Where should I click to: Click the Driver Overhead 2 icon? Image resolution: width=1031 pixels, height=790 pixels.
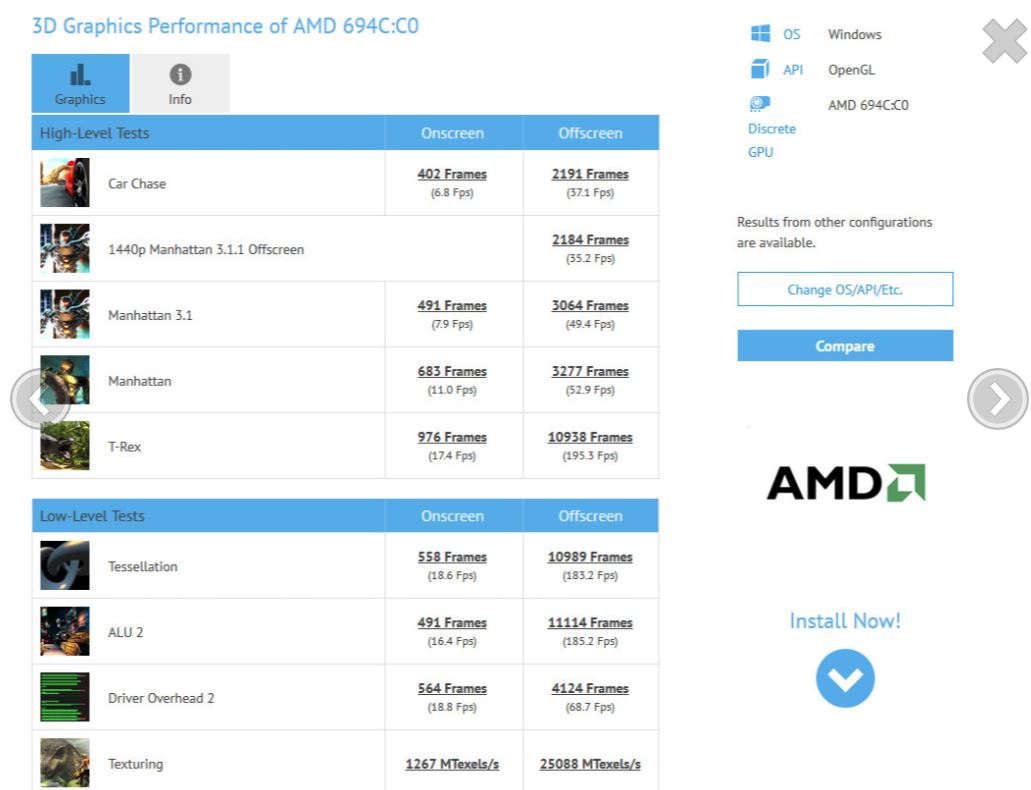65,697
